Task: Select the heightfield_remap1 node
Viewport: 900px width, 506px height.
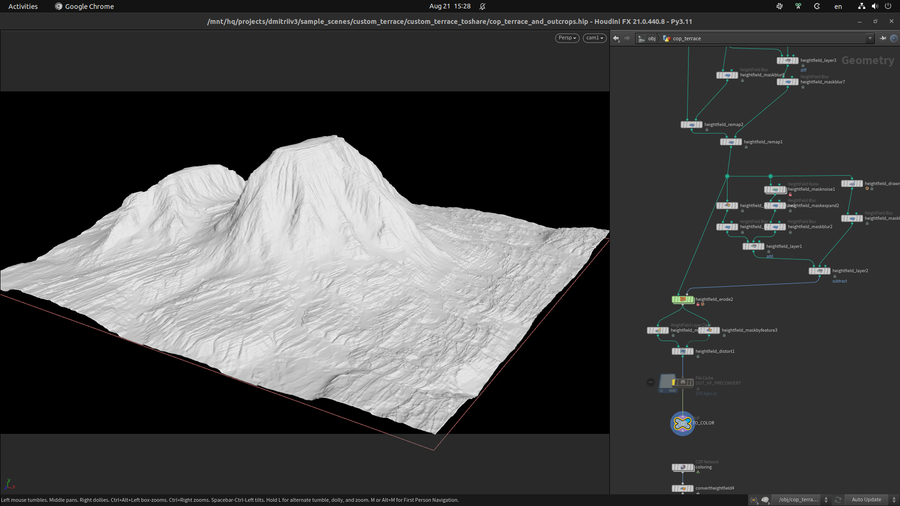Action: click(x=731, y=142)
